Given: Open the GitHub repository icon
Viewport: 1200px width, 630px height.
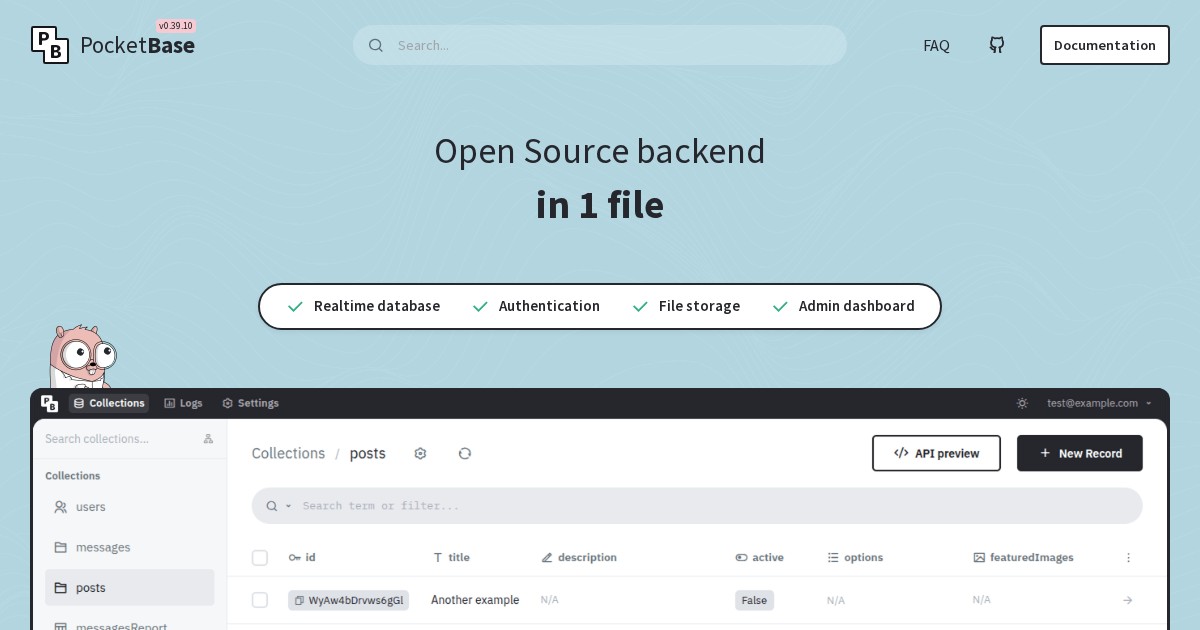Looking at the screenshot, I should pyautogui.click(x=997, y=45).
